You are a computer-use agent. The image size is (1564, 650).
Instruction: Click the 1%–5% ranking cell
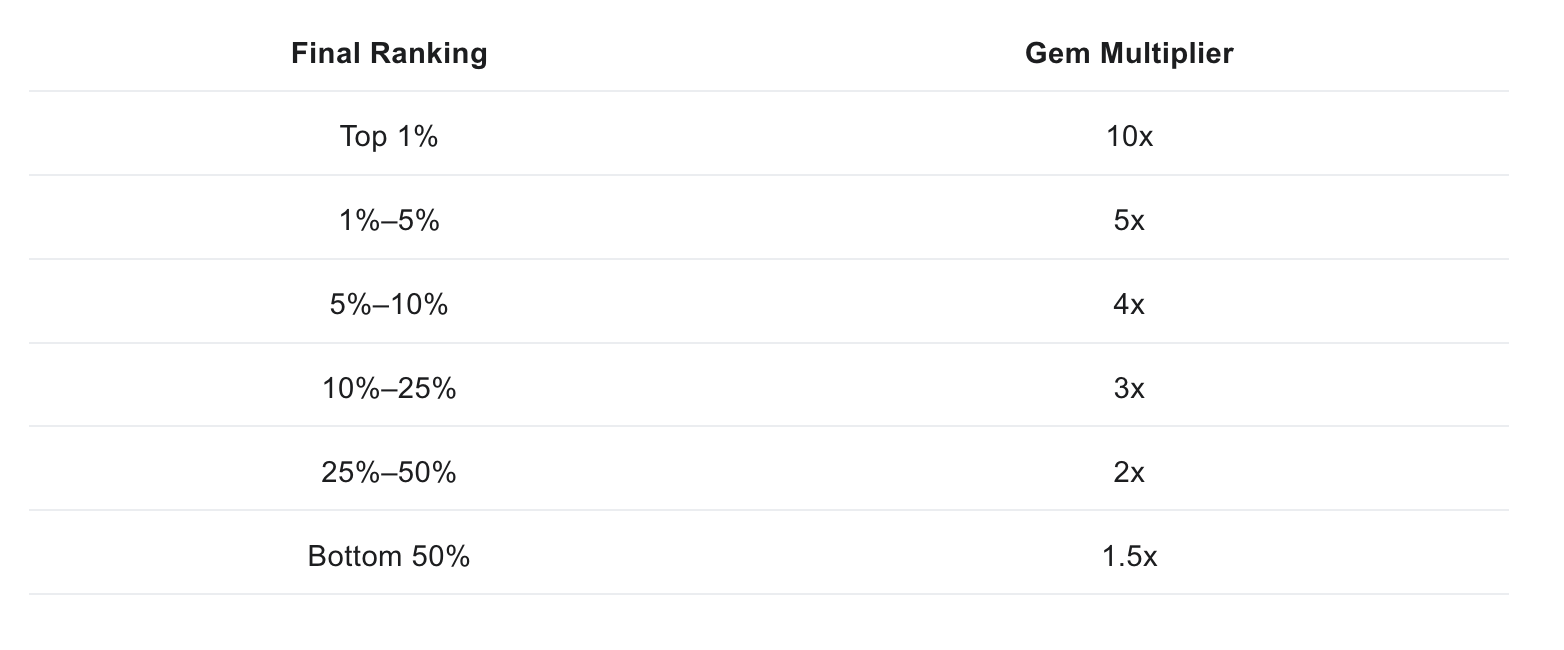[x=389, y=219]
